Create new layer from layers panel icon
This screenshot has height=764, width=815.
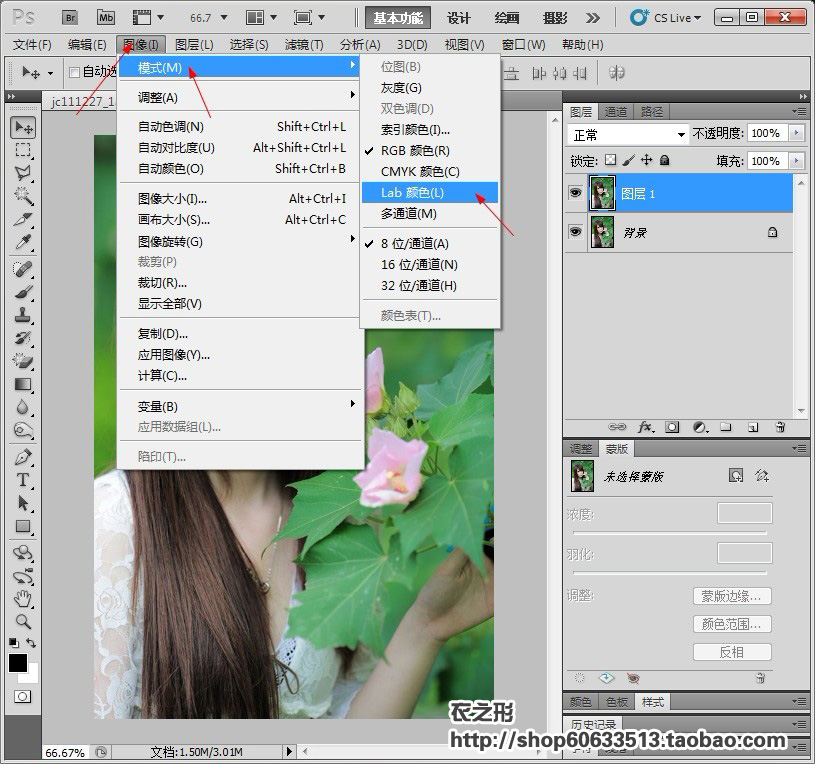[x=753, y=427]
